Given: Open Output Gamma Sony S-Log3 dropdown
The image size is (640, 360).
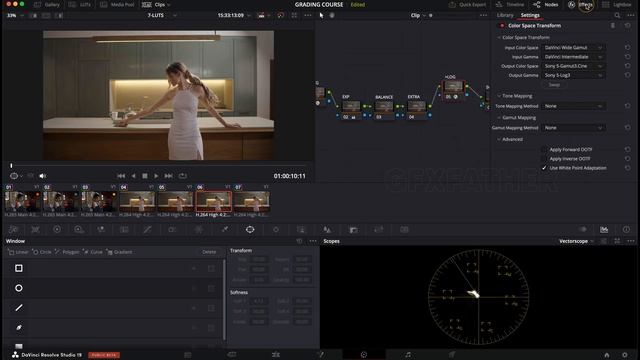Looking at the screenshot, I should tap(573, 76).
